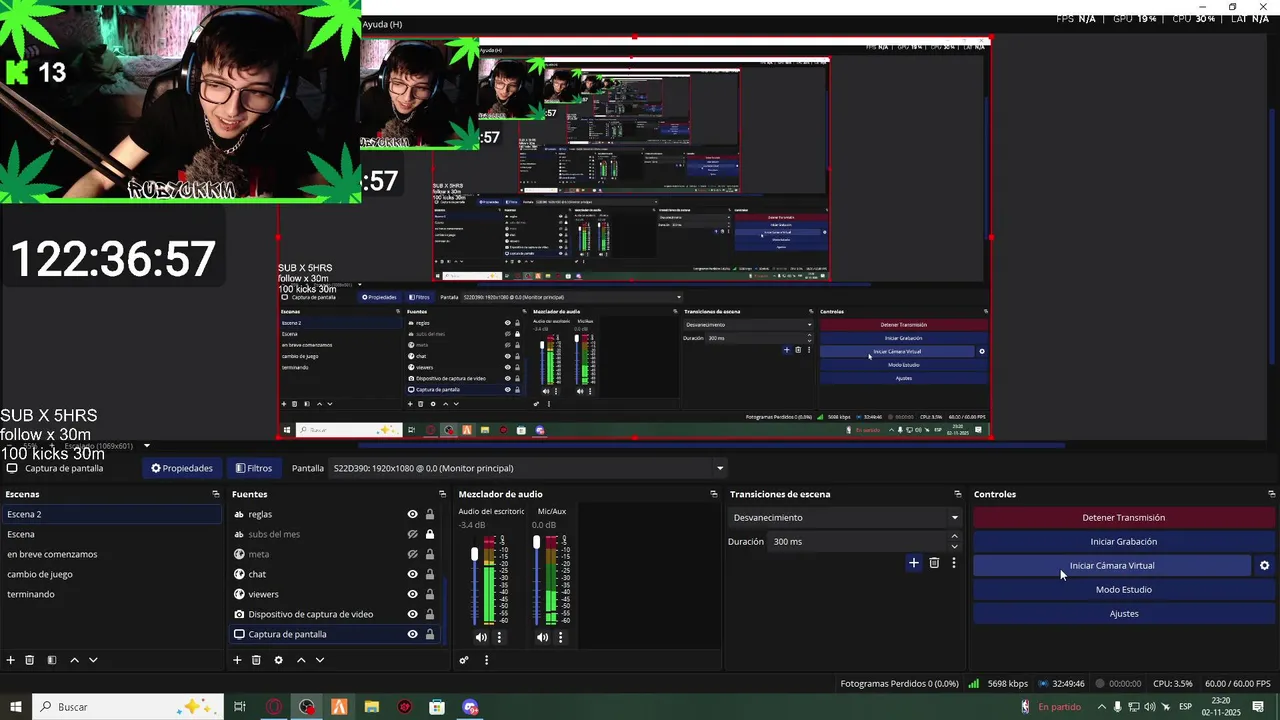Open Ajustes from Controles
Viewport: 1280px width, 720px height.
(1123, 614)
